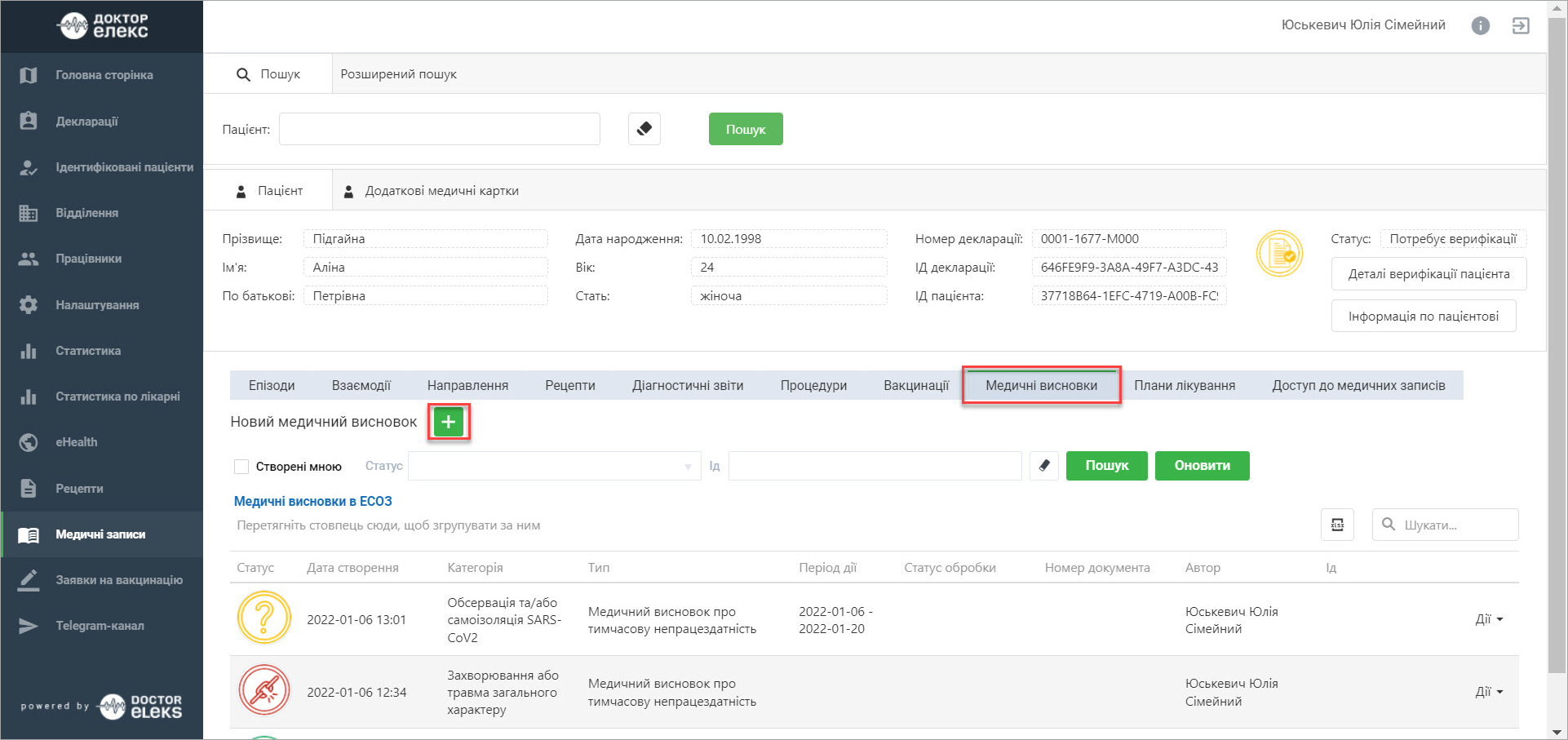Viewport: 1568px width, 740px height.
Task: Open Налаштування gear icon
Action: [29, 305]
